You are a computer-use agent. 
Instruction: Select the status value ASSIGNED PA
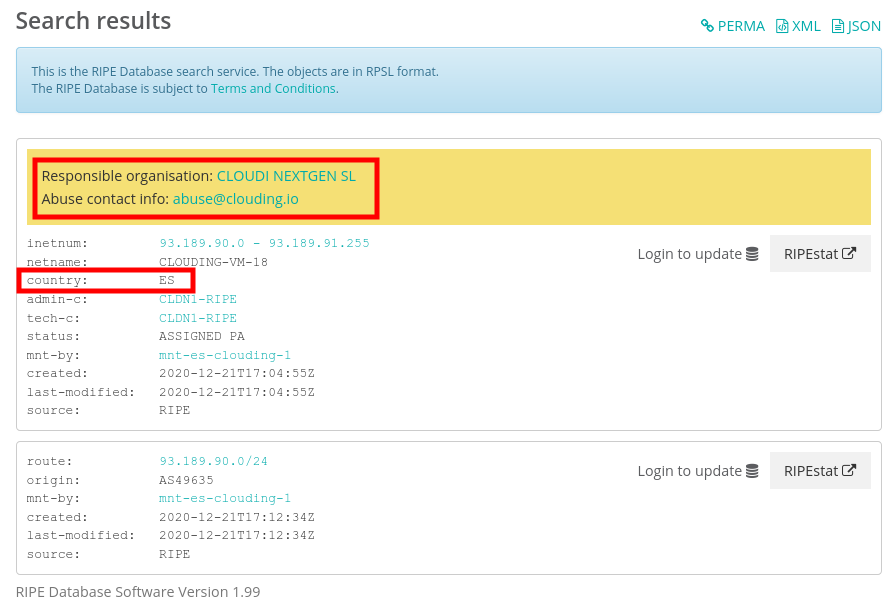202,336
